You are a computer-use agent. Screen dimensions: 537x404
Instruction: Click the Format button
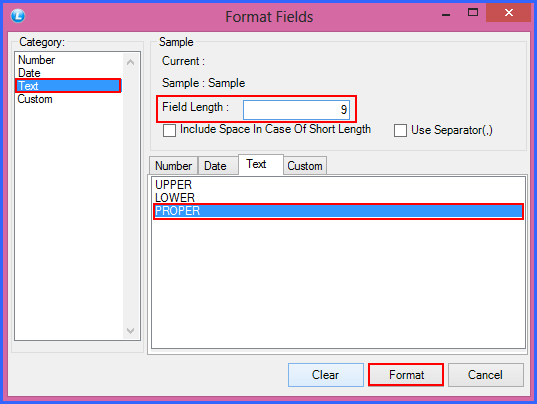point(406,375)
